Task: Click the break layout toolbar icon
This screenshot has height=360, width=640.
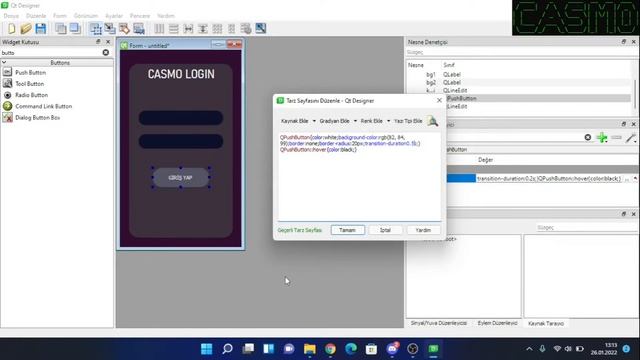Action: coord(246,28)
